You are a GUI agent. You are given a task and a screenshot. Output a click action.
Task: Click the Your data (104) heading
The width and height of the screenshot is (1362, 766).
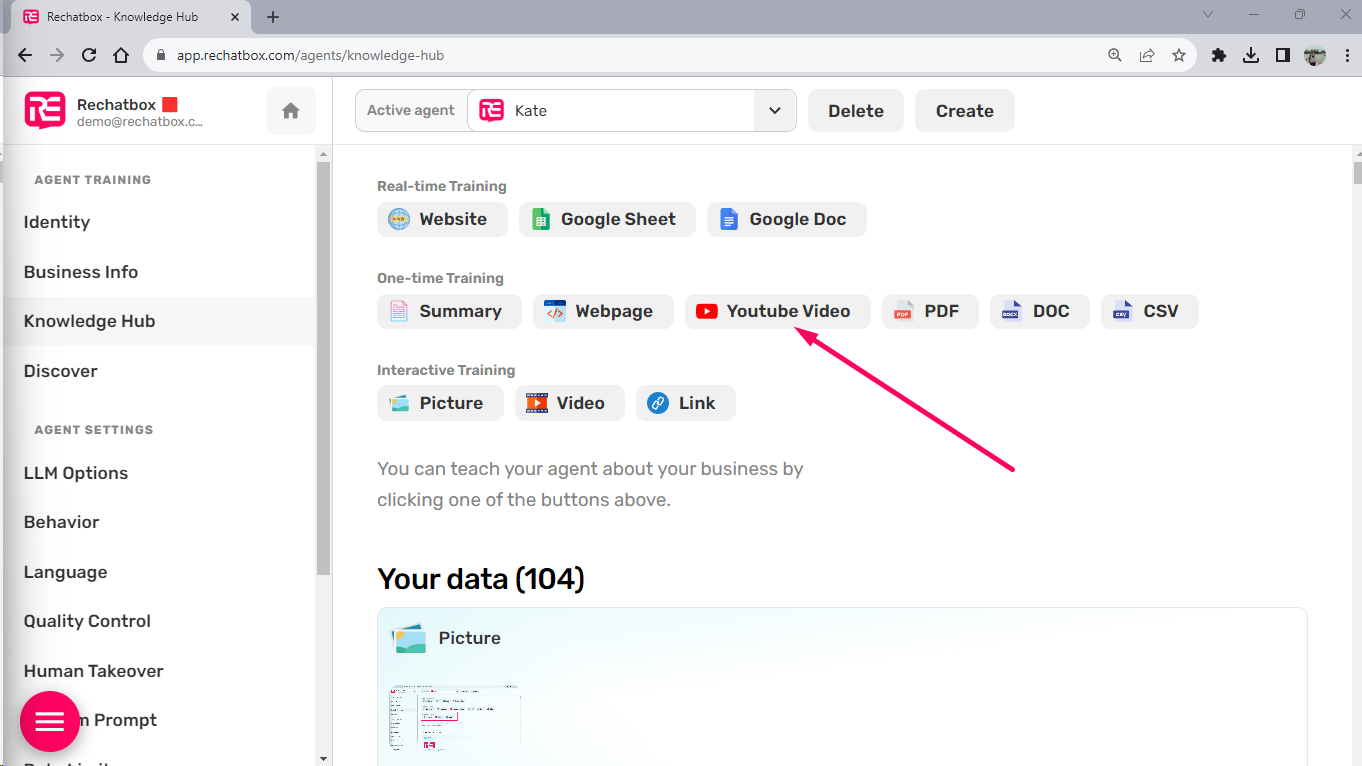(481, 579)
